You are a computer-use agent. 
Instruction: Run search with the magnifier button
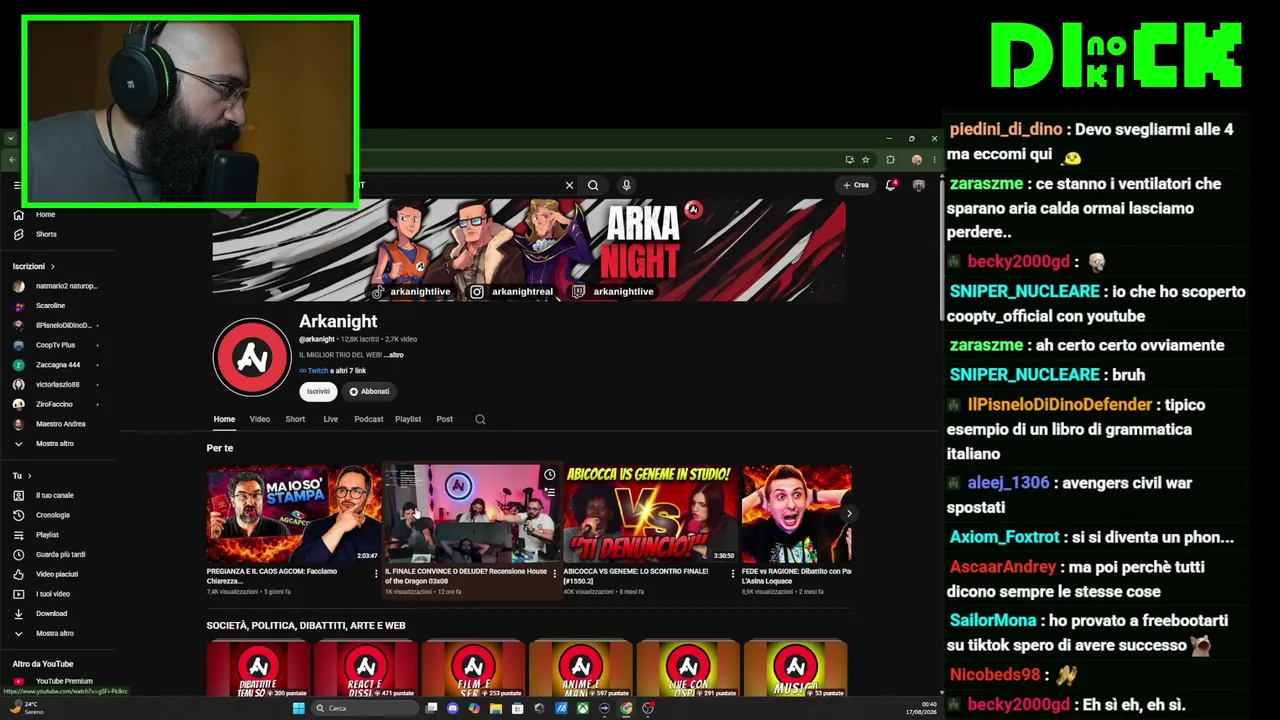click(593, 185)
